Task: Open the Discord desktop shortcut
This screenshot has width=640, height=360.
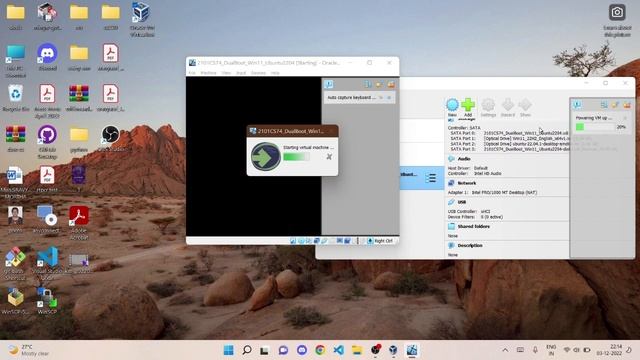Action: point(47,58)
